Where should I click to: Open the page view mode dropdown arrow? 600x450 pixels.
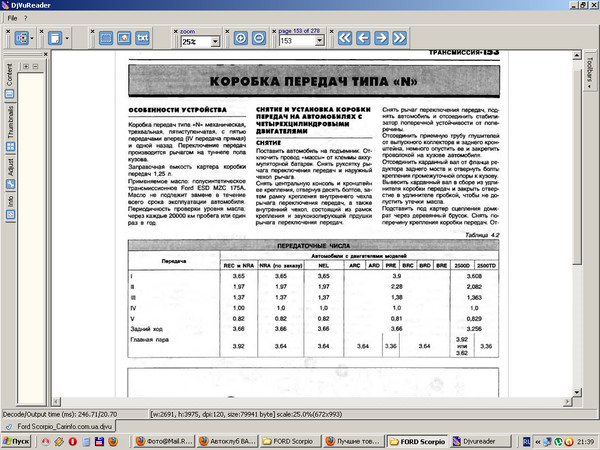(67, 38)
